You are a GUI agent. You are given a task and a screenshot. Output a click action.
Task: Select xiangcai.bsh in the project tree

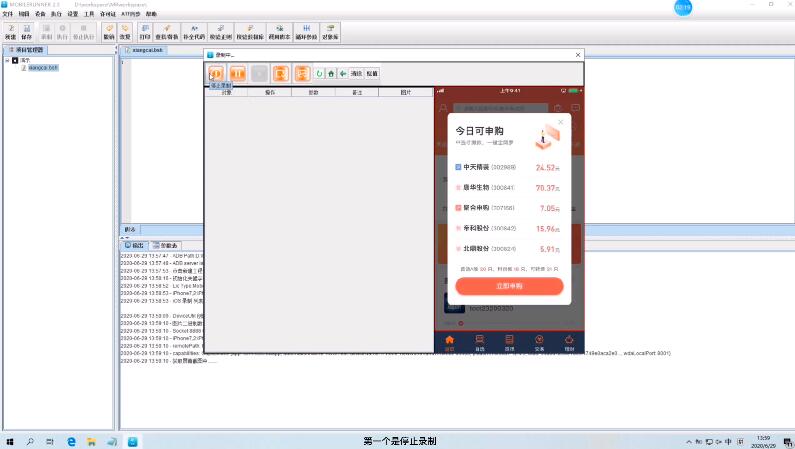click(x=43, y=68)
